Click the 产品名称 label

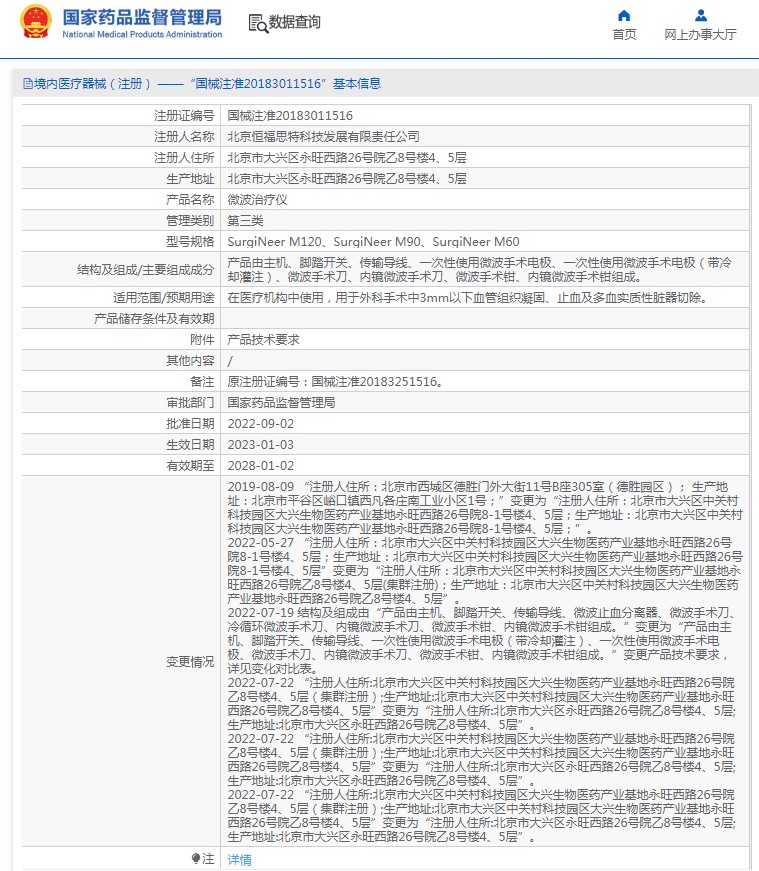[190, 199]
